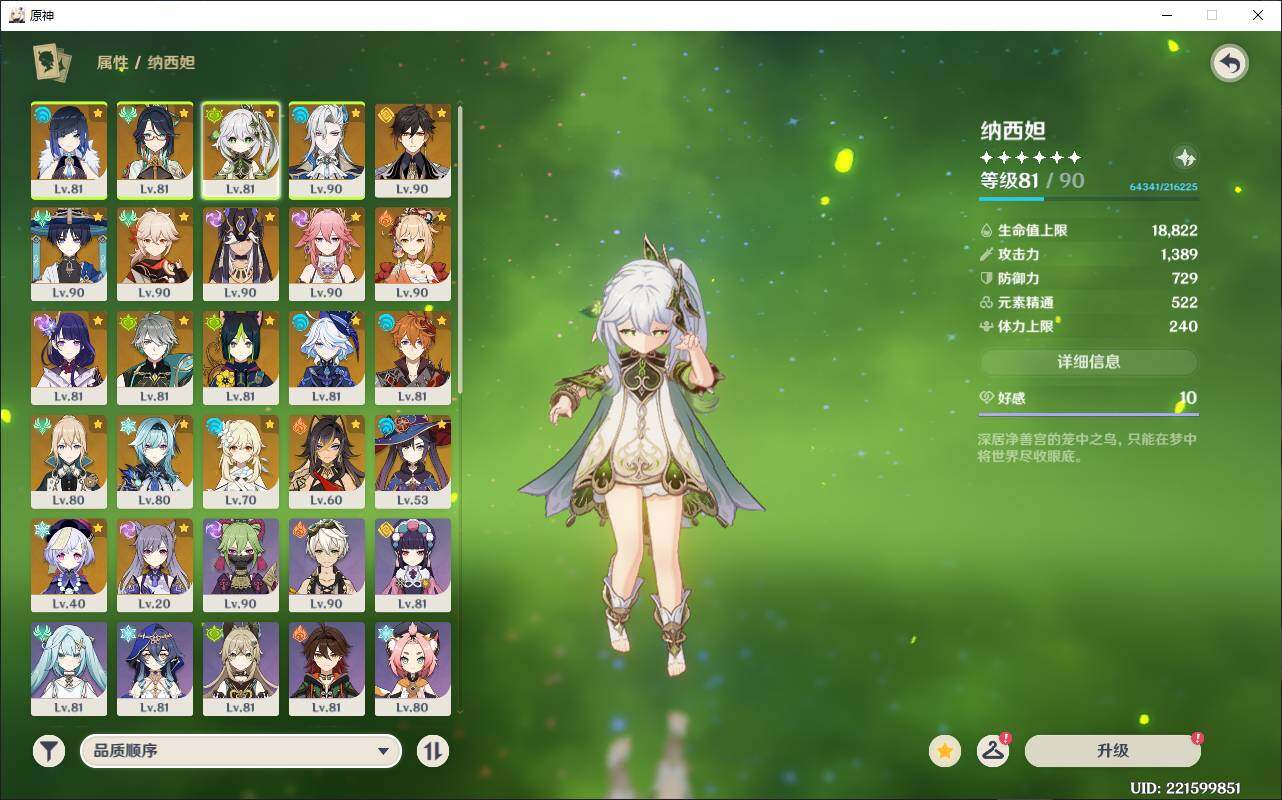The height and width of the screenshot is (800, 1282).
Task: Click the 生命值上限 HP stat row
Action: [1088, 230]
